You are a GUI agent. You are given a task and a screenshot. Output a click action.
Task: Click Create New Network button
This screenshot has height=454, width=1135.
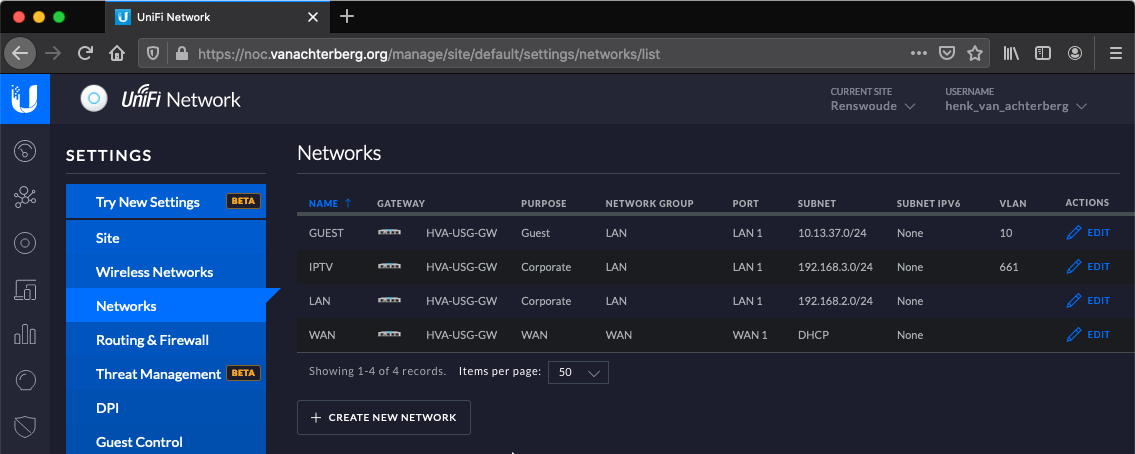coord(384,417)
